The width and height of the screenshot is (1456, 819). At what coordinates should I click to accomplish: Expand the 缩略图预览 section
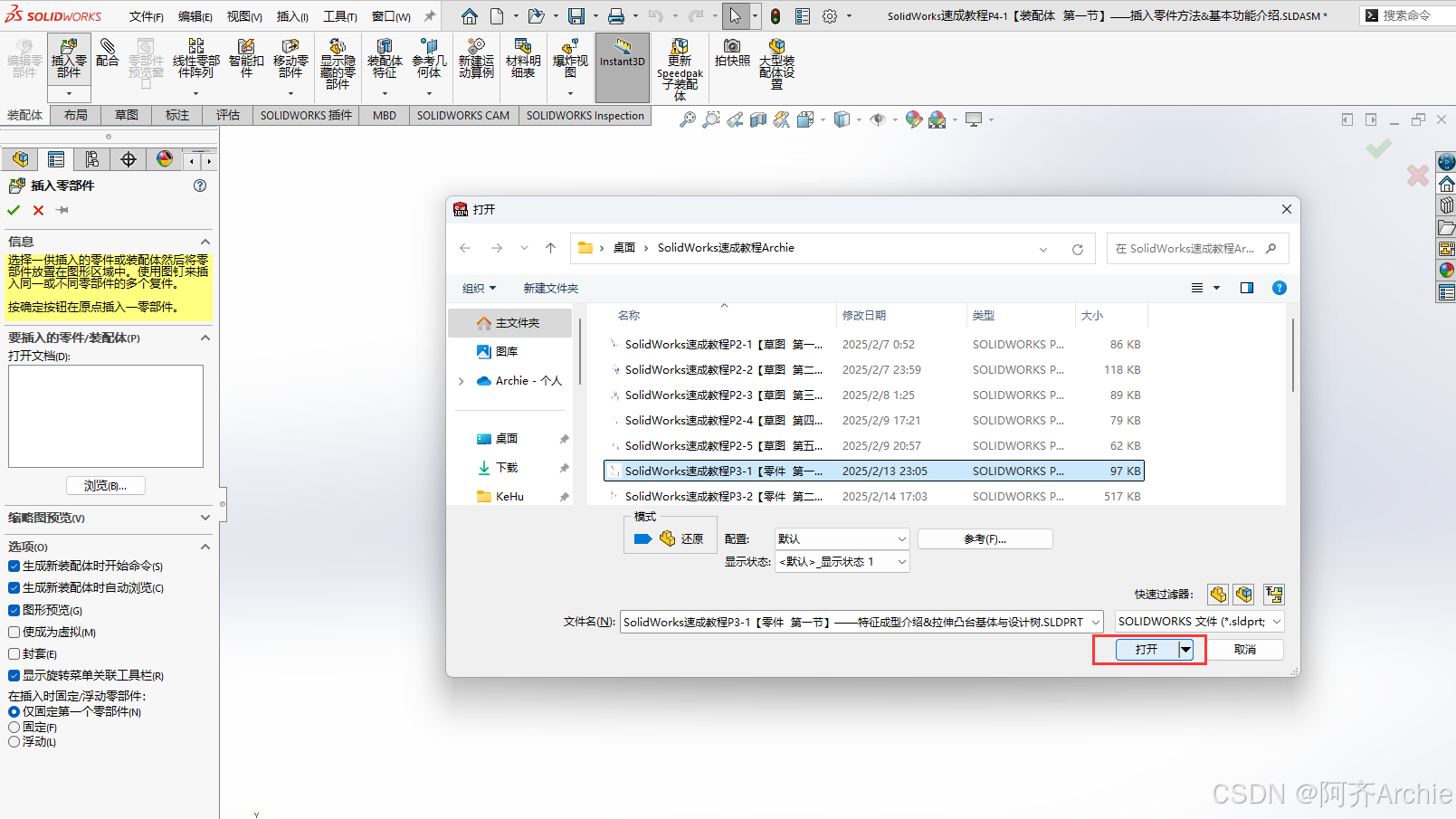[x=205, y=518]
